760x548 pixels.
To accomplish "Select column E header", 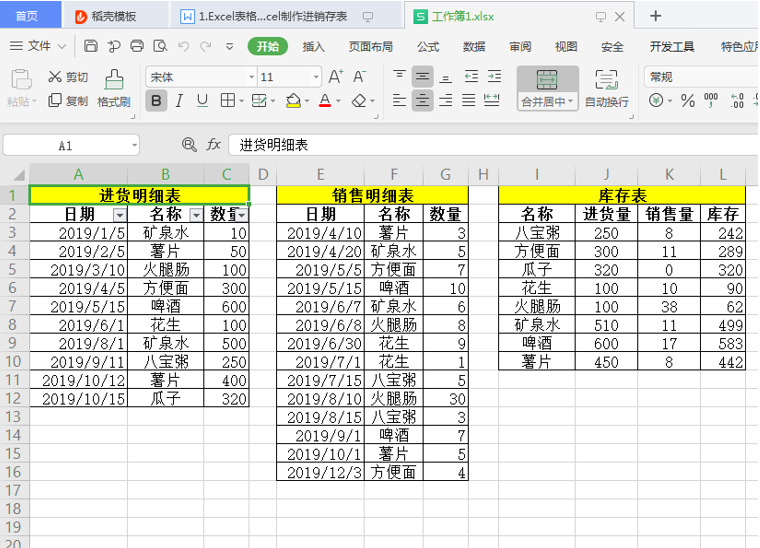I will (x=320, y=174).
